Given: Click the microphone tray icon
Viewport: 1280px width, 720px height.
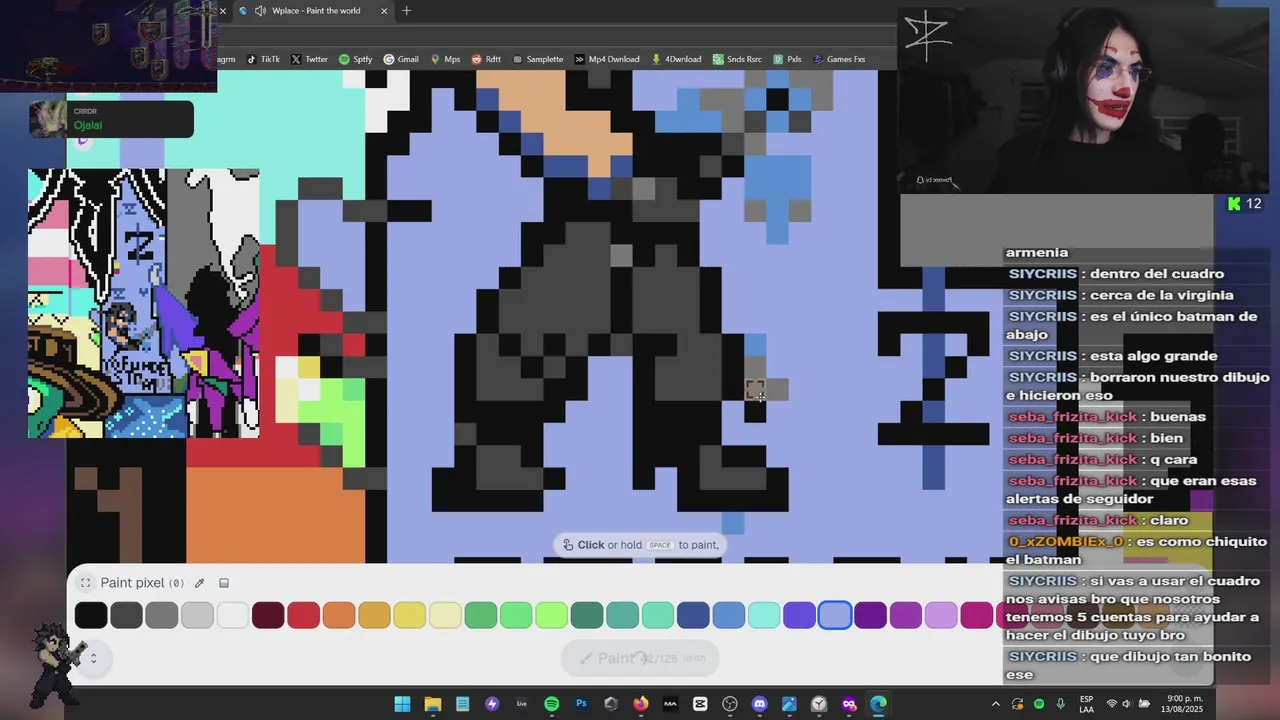Looking at the screenshot, I should tap(1061, 704).
